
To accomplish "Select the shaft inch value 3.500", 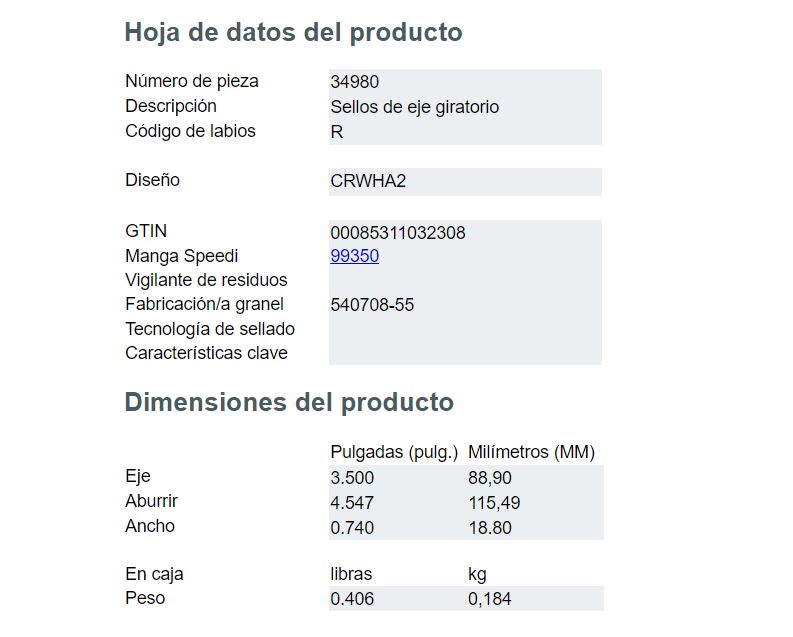I will click(352, 478).
